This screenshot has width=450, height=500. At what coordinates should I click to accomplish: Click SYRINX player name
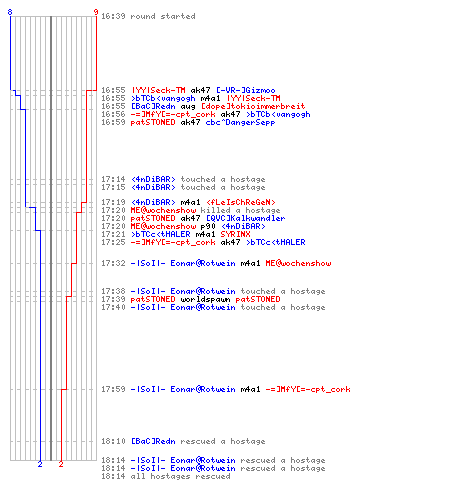point(235,234)
